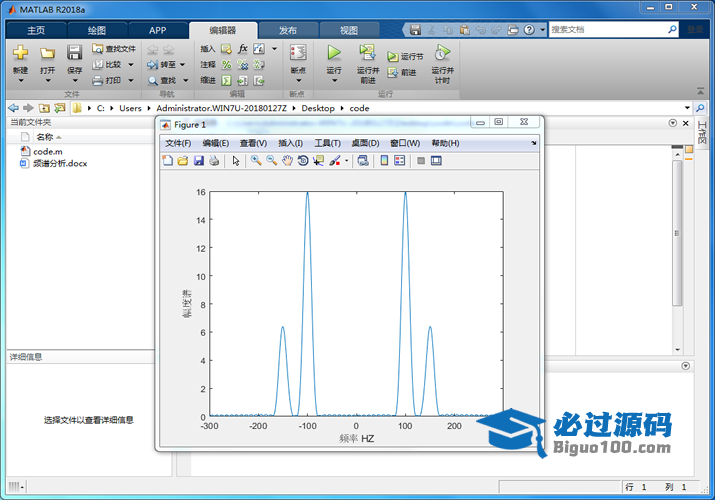Viewport: 715px width, 500px height.
Task: Click the navigate back arrow in address bar
Action: pos(14,108)
